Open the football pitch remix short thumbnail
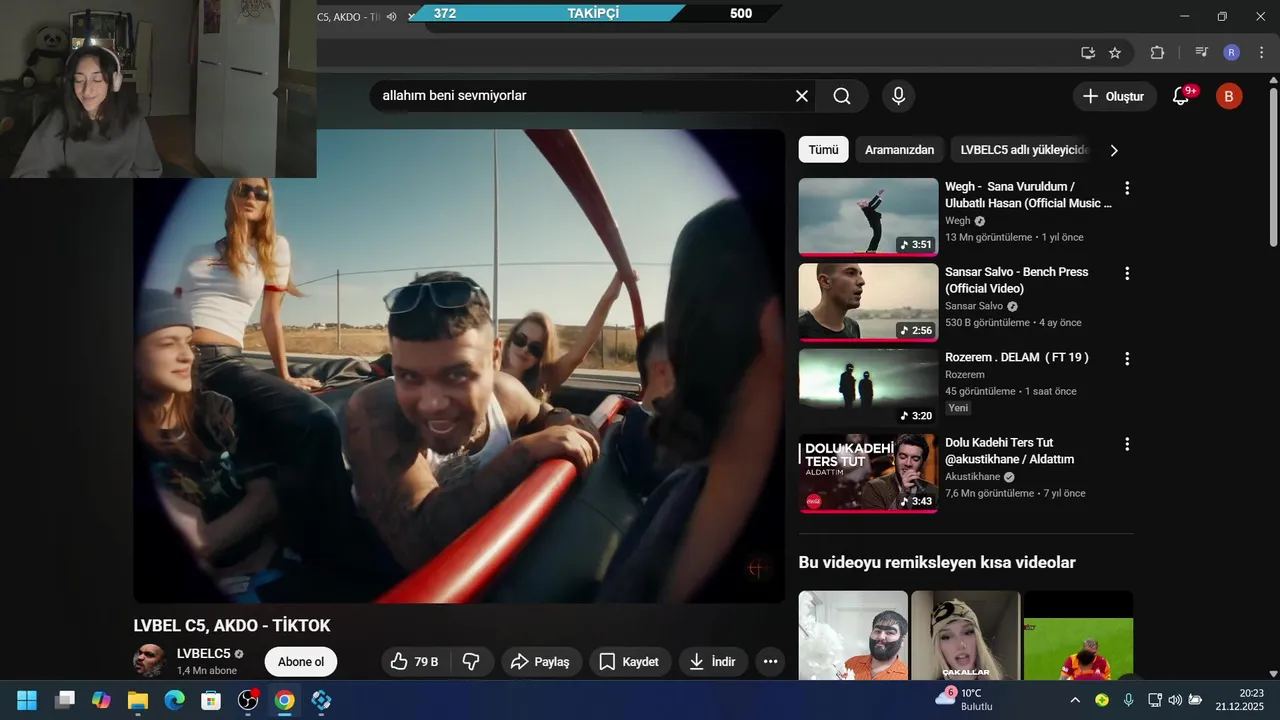Image resolution: width=1280 pixels, height=720 pixels. 1078,635
